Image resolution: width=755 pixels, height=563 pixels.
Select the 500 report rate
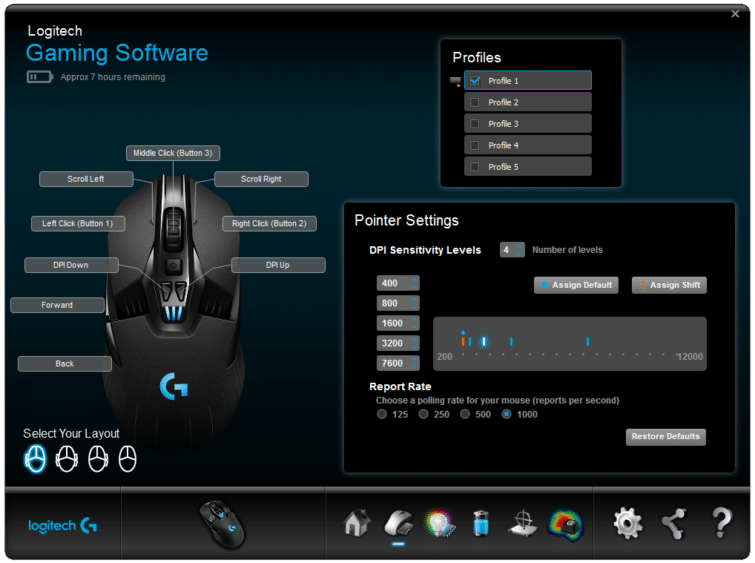(465, 414)
